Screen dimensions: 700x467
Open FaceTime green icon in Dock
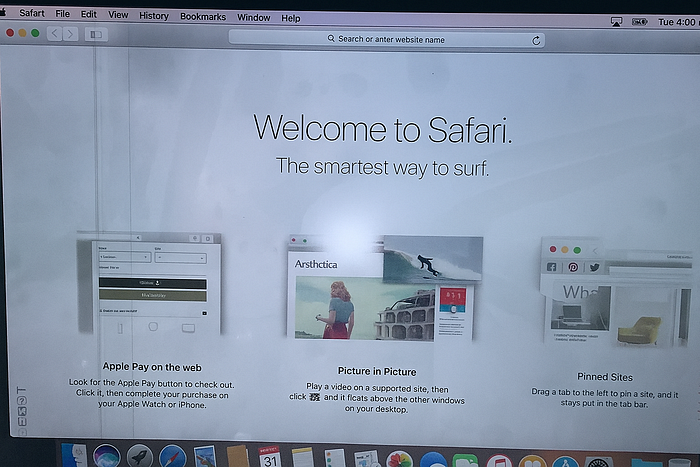tap(465, 461)
